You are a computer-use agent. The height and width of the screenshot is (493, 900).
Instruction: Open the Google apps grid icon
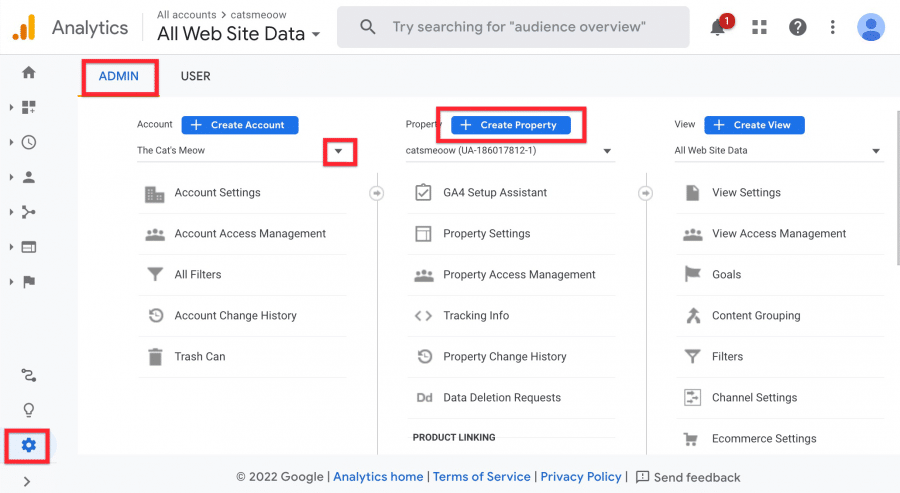(x=759, y=27)
